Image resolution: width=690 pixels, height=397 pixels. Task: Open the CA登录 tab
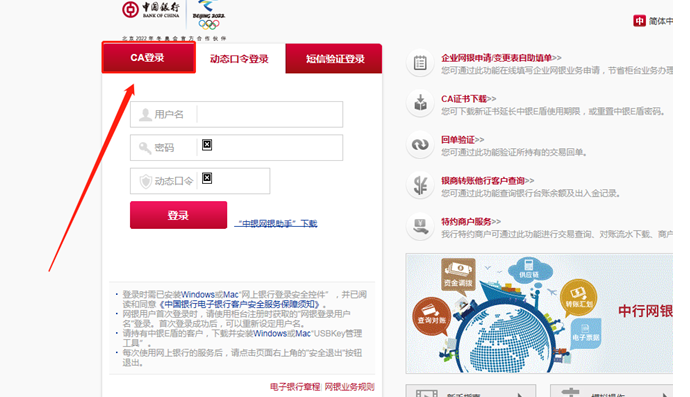pyautogui.click(x=149, y=58)
